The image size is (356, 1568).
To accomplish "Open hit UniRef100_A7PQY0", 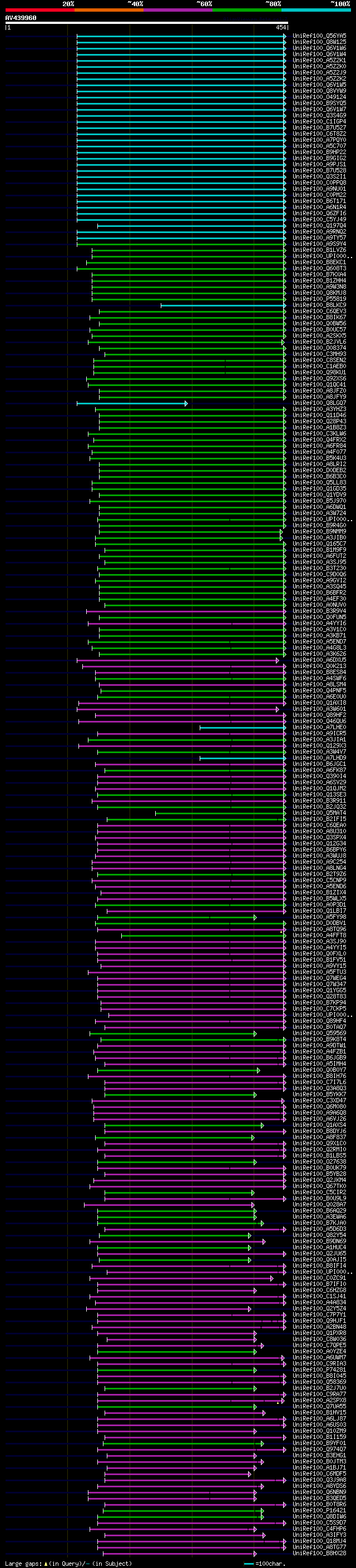I will click(319, 140).
